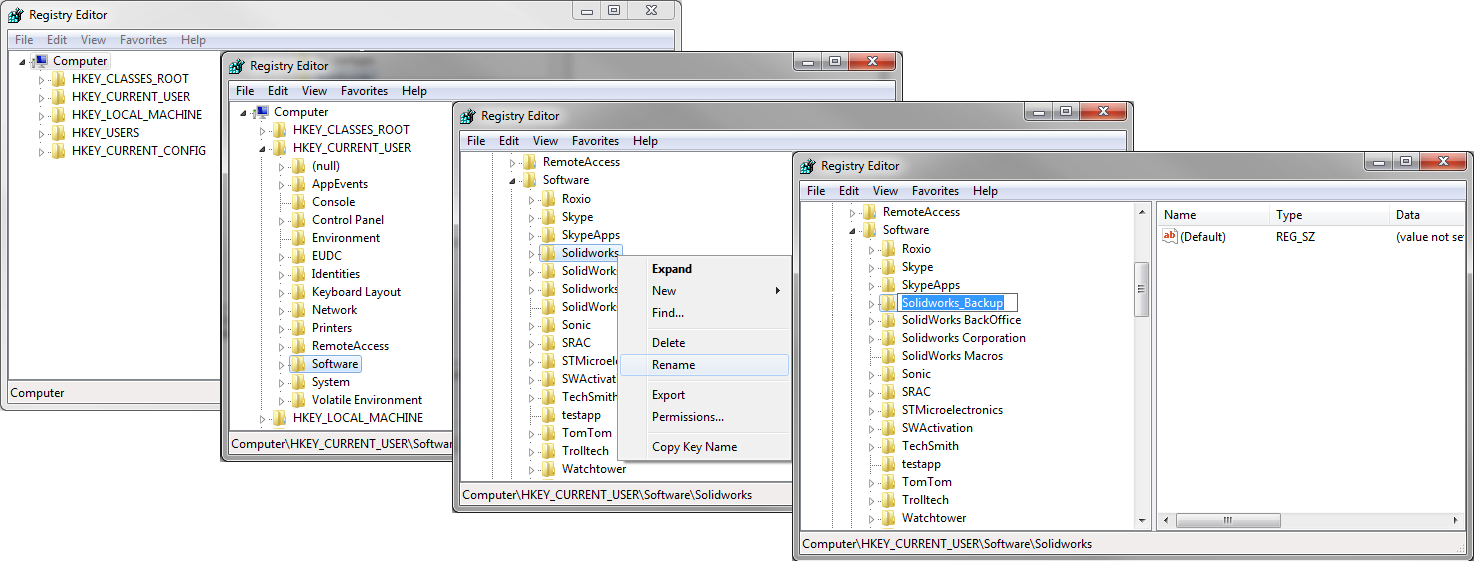This screenshot has height=561, width=1475.
Task: Open the File menu in first window
Action: pos(24,40)
